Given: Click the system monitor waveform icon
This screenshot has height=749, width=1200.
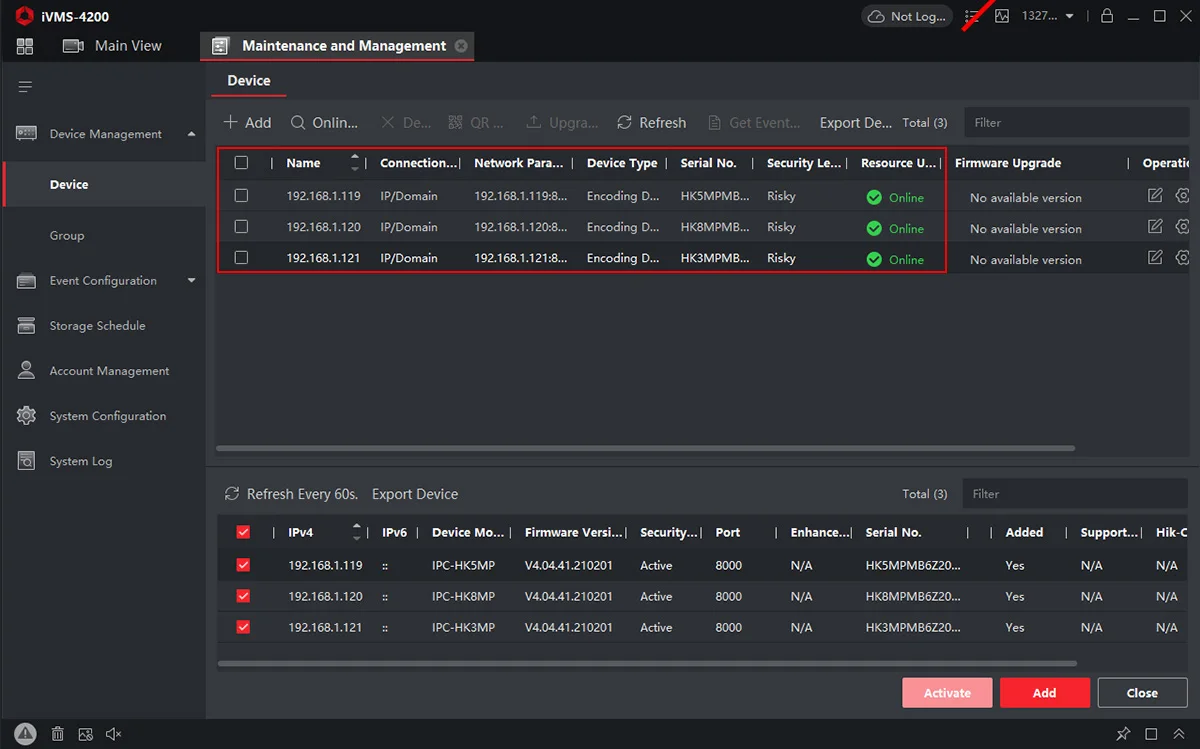Looking at the screenshot, I should 1002,16.
